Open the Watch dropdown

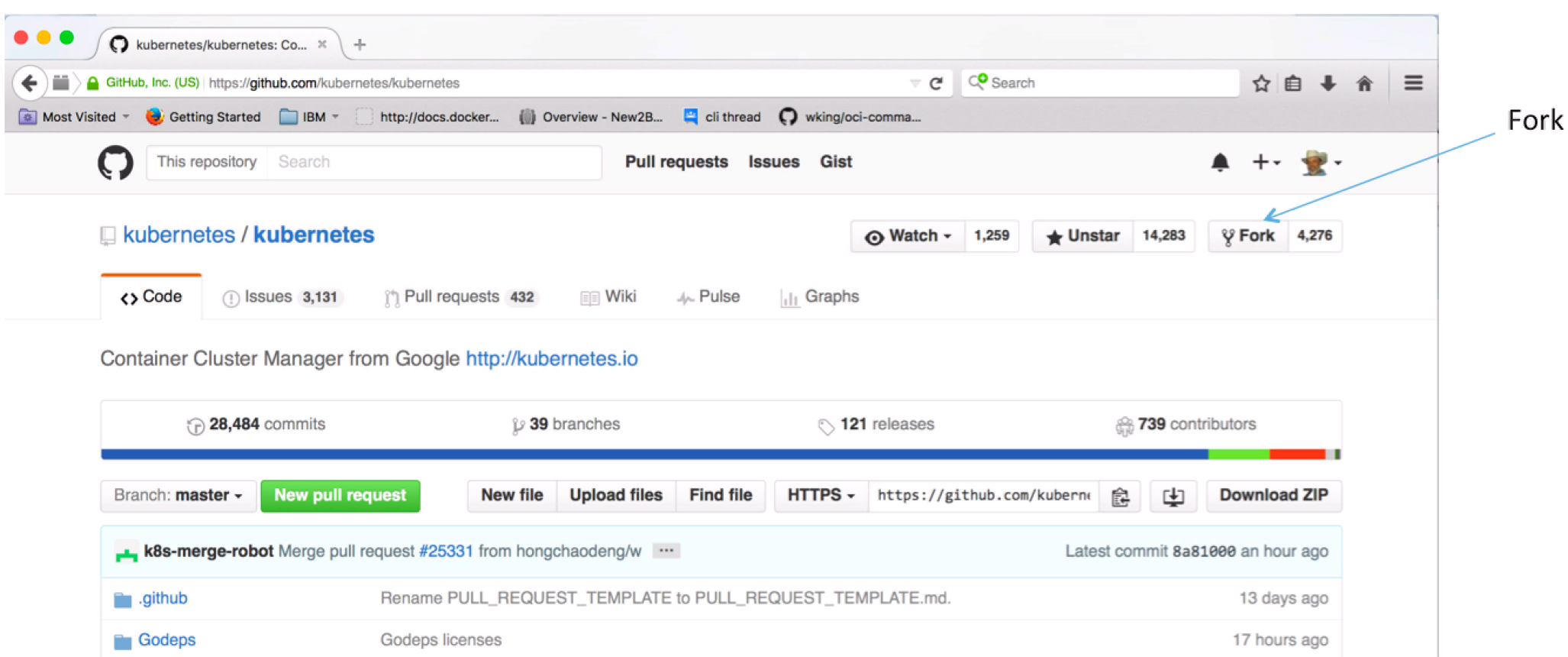tap(908, 236)
